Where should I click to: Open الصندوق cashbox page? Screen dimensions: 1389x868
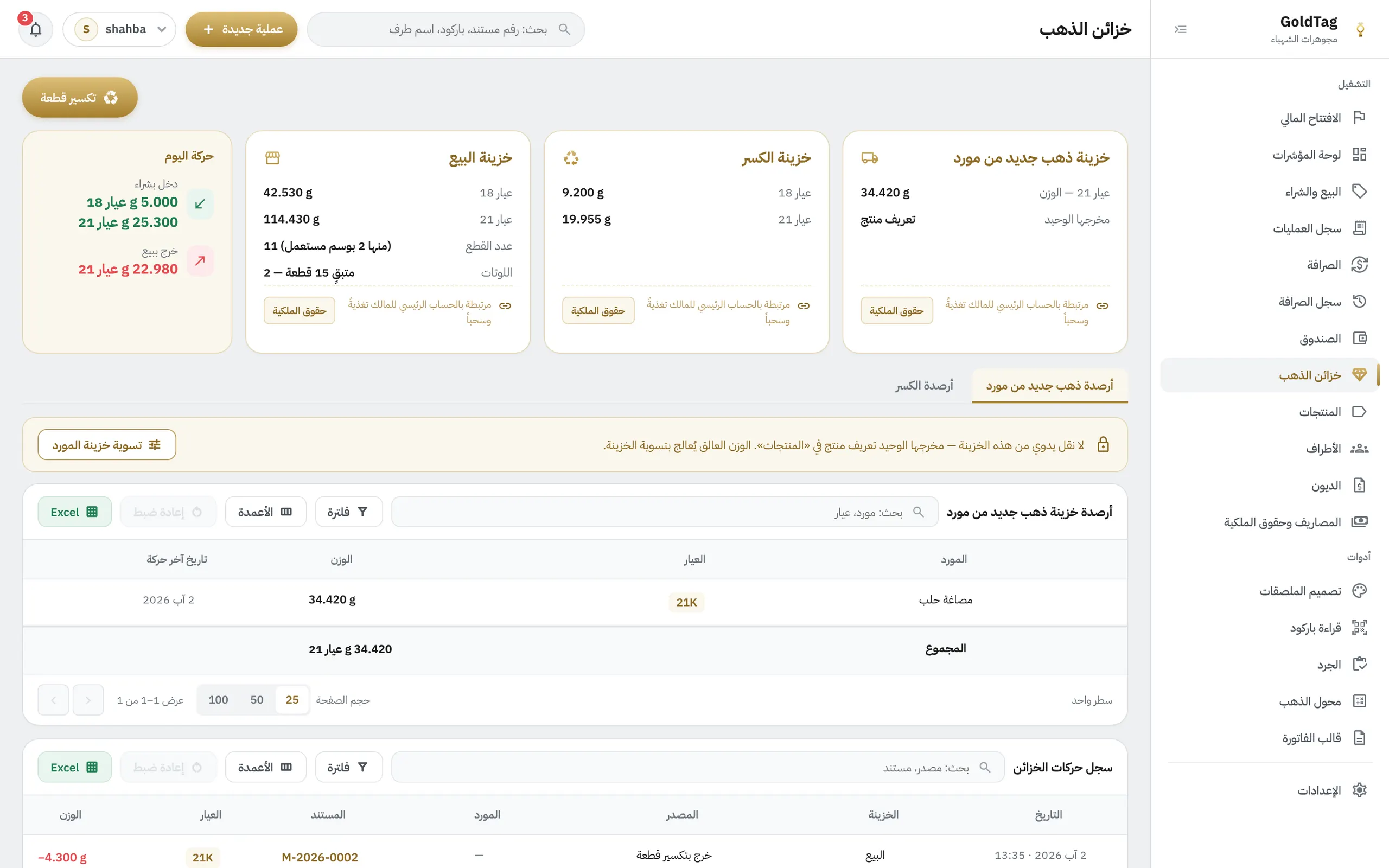click(x=1269, y=338)
